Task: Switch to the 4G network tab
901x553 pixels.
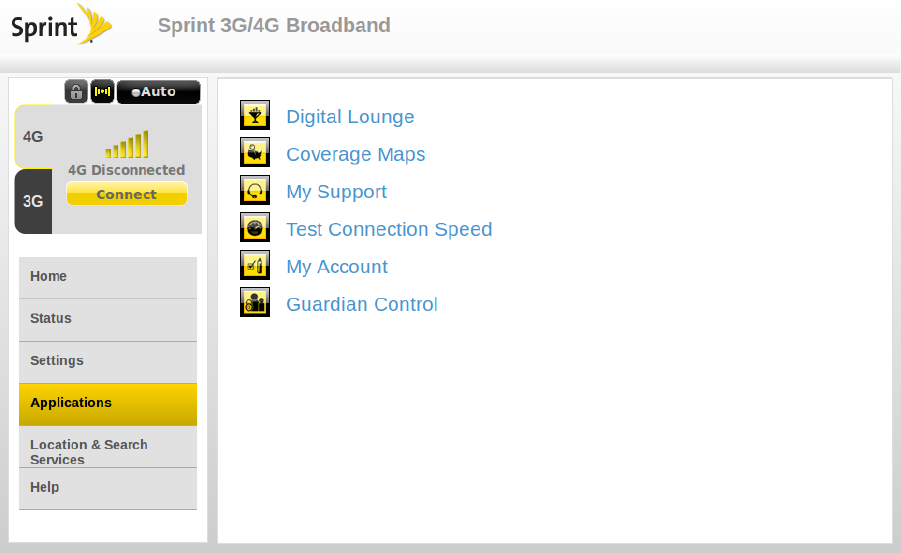Action: [33, 136]
